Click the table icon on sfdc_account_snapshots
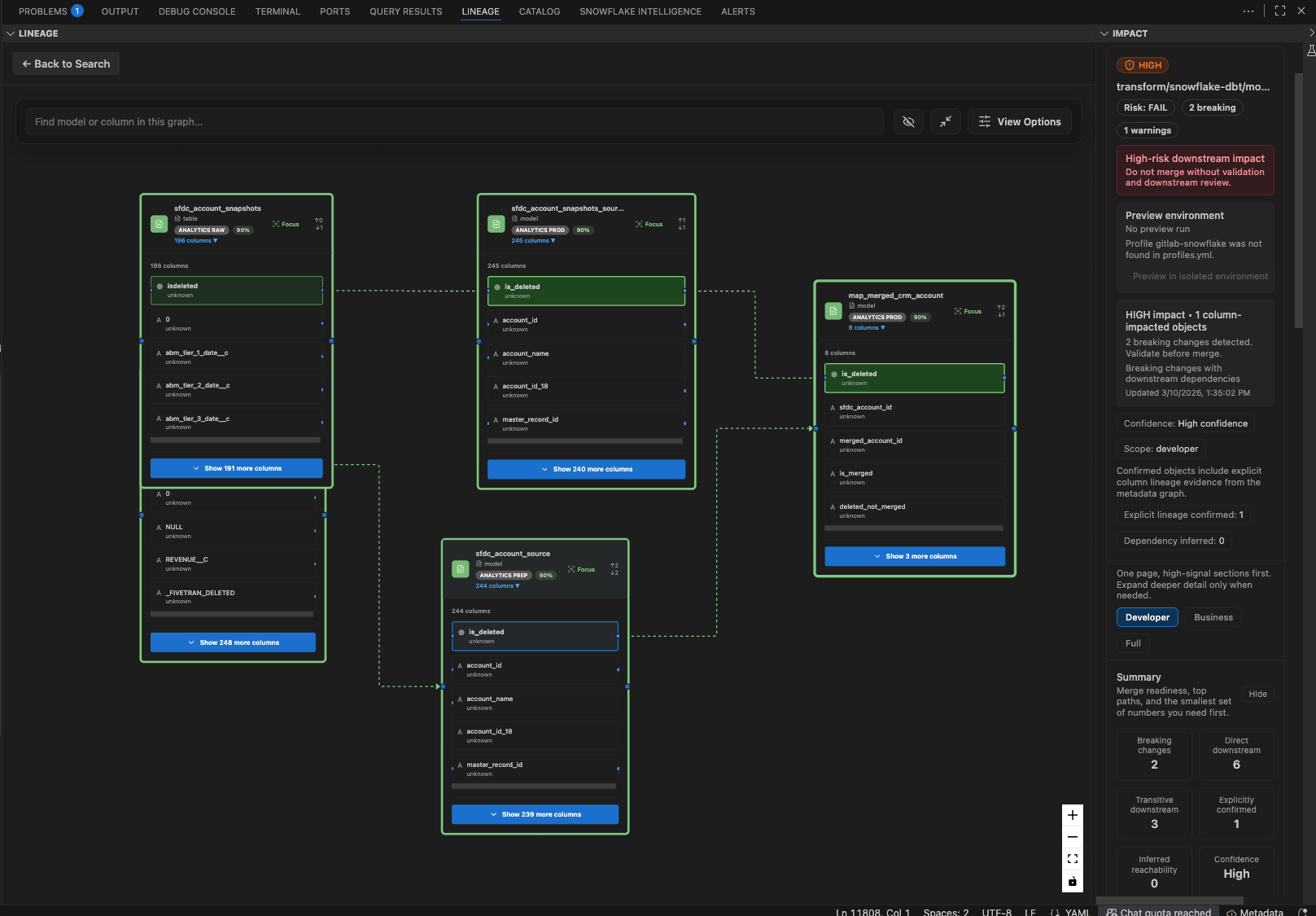1316x916 pixels. (x=158, y=224)
